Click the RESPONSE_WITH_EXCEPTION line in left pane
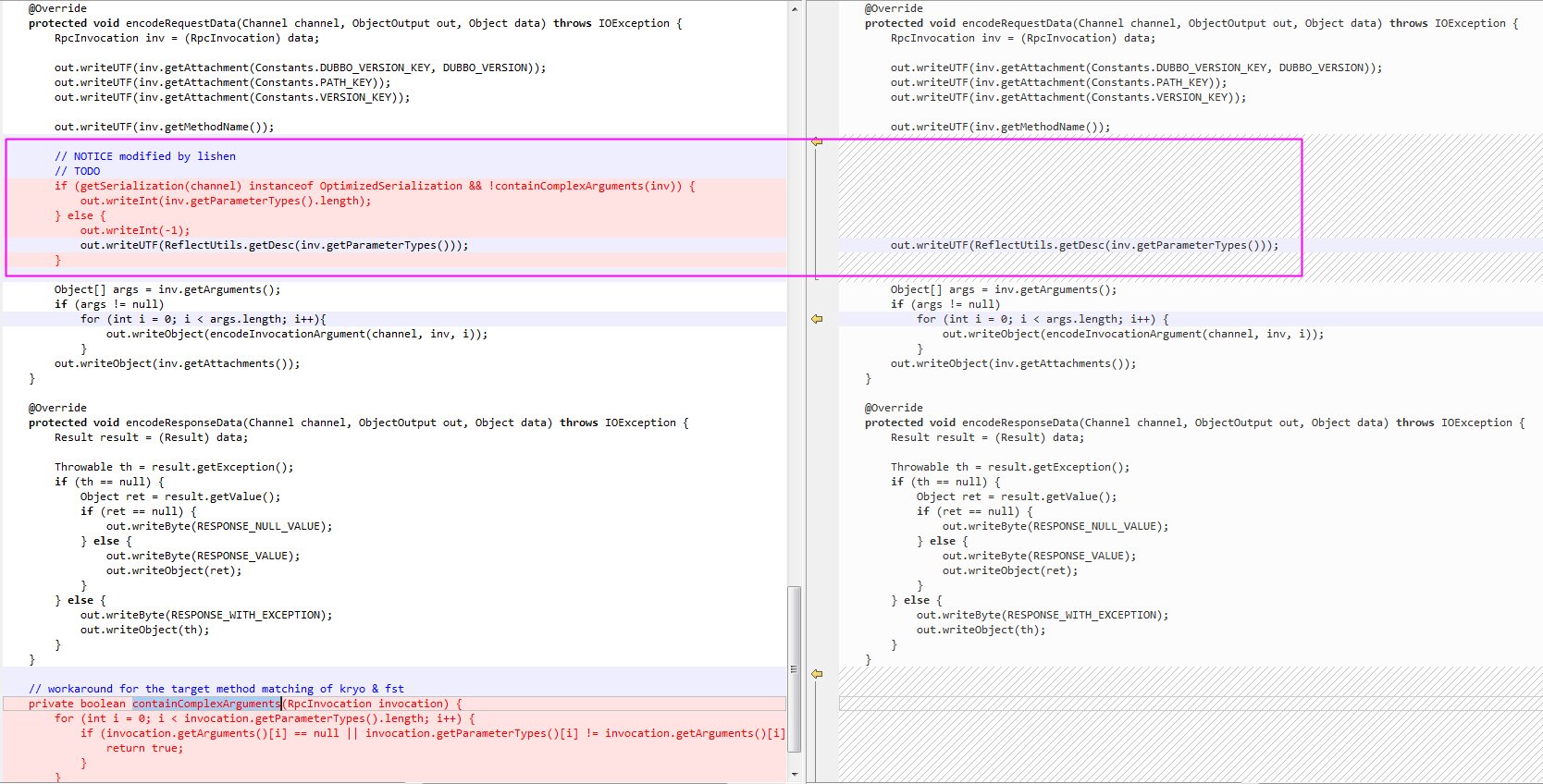The height and width of the screenshot is (784, 1543). (x=206, y=615)
